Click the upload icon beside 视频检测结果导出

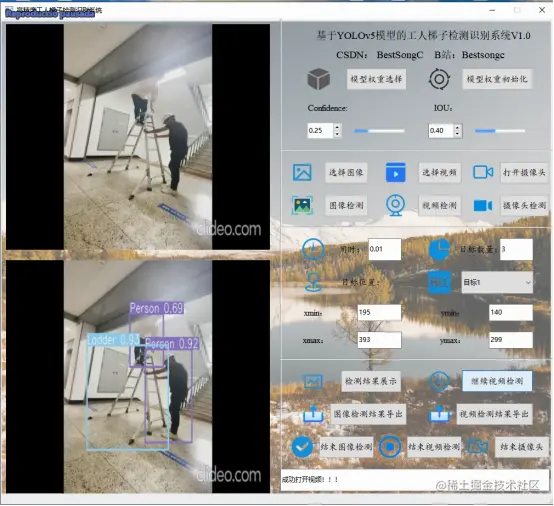tap(439, 414)
